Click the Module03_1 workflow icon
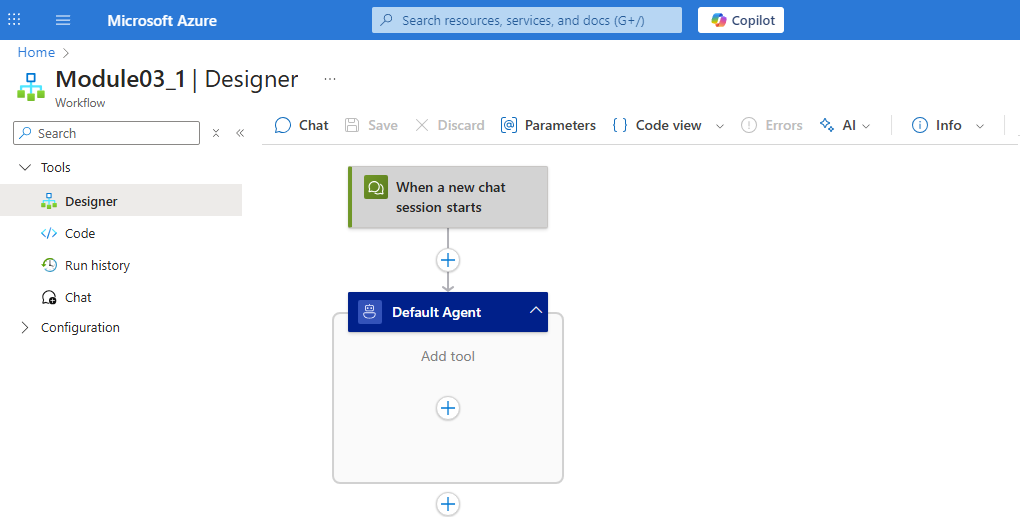The width and height of the screenshot is (1020, 520). point(31,87)
